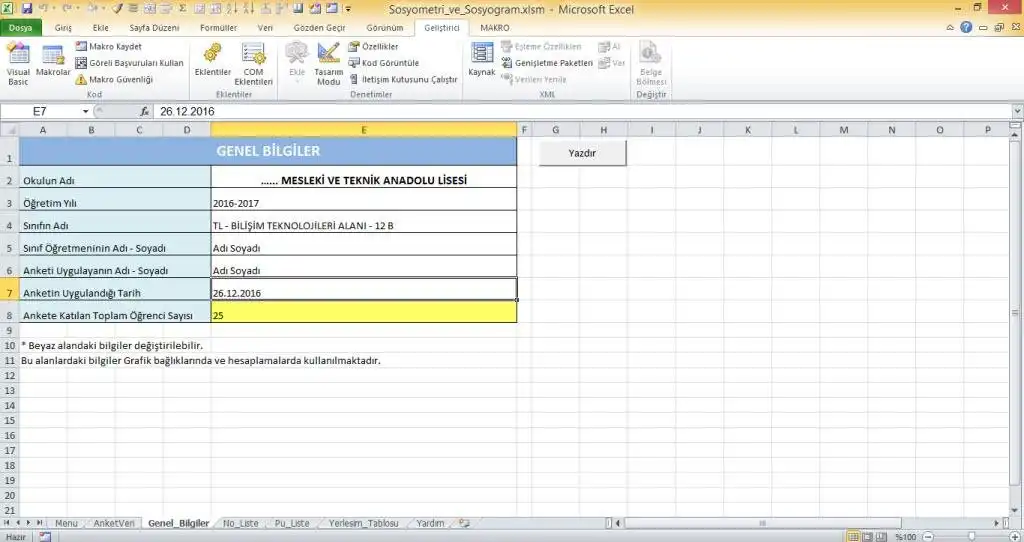
Task: Switch to the Sayfa Düzeni ribbon tab
Action: (154, 27)
